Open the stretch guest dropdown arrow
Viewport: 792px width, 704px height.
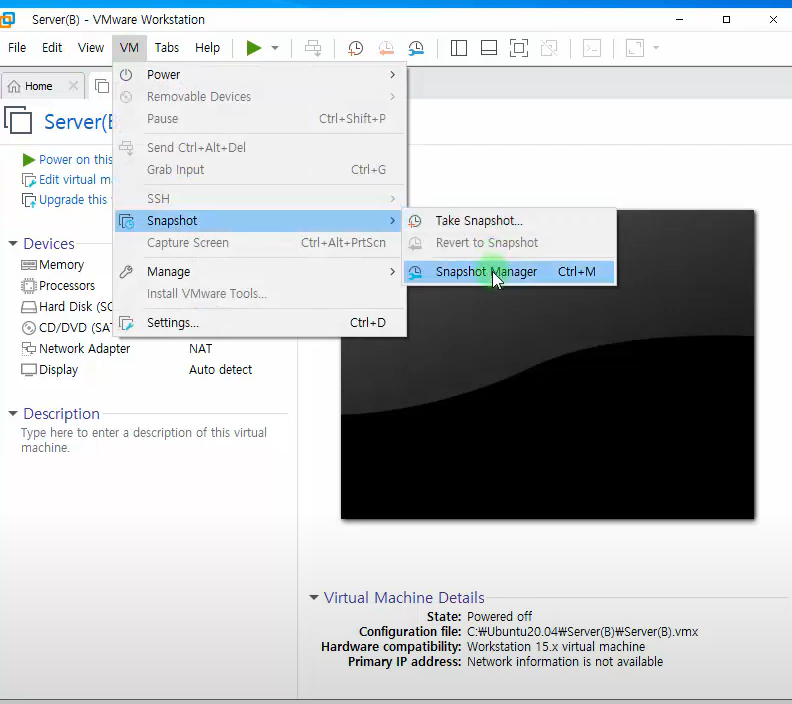[656, 48]
